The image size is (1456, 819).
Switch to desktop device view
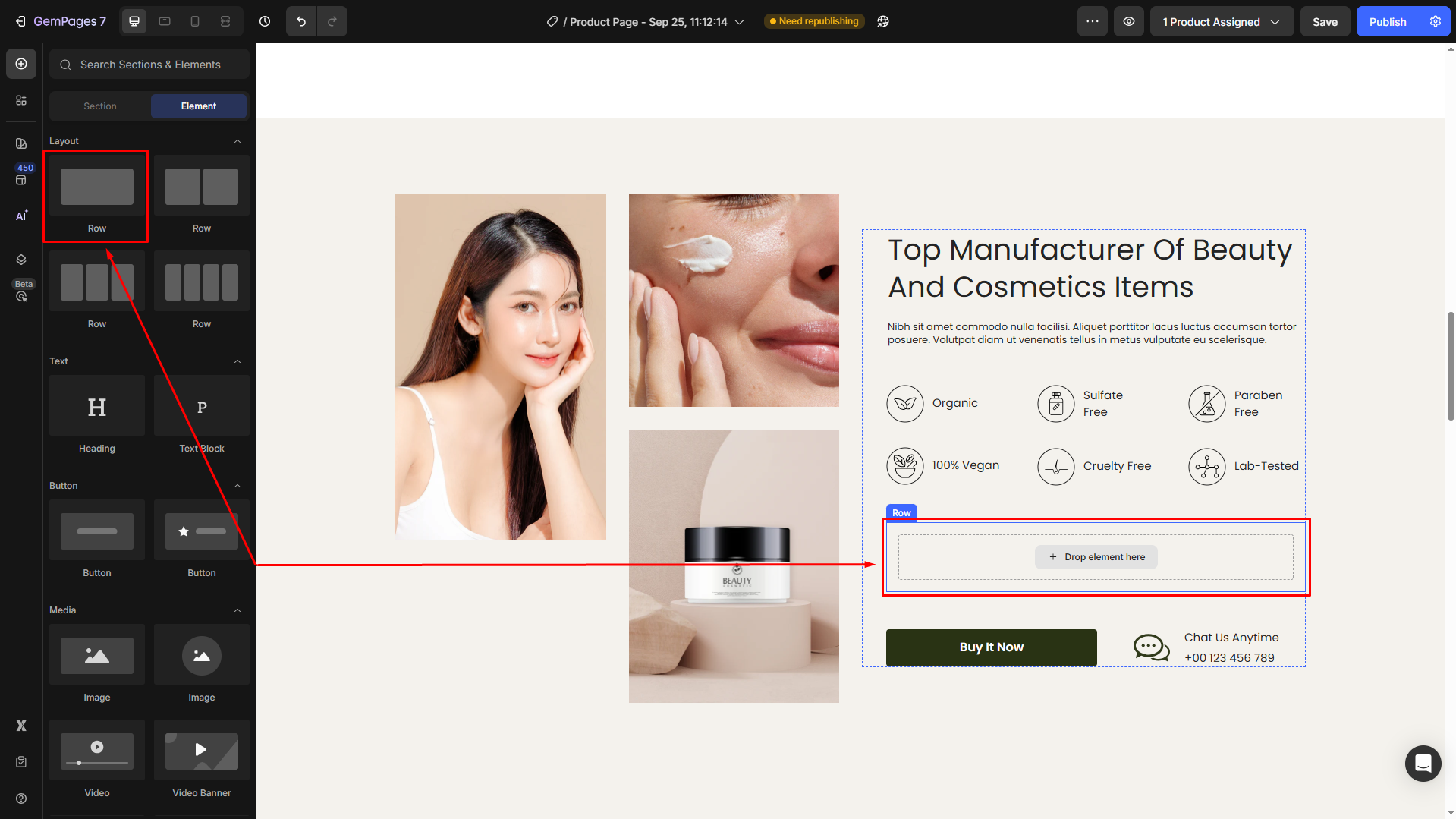[x=134, y=21]
